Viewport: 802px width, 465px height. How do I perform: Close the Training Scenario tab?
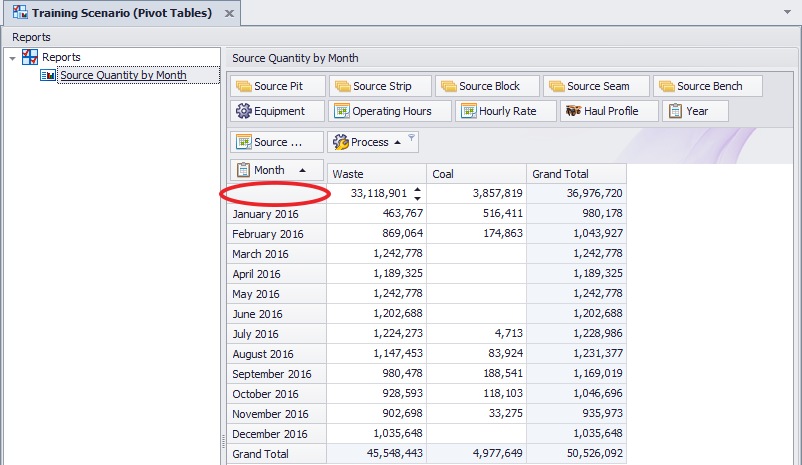pyautogui.click(x=228, y=14)
